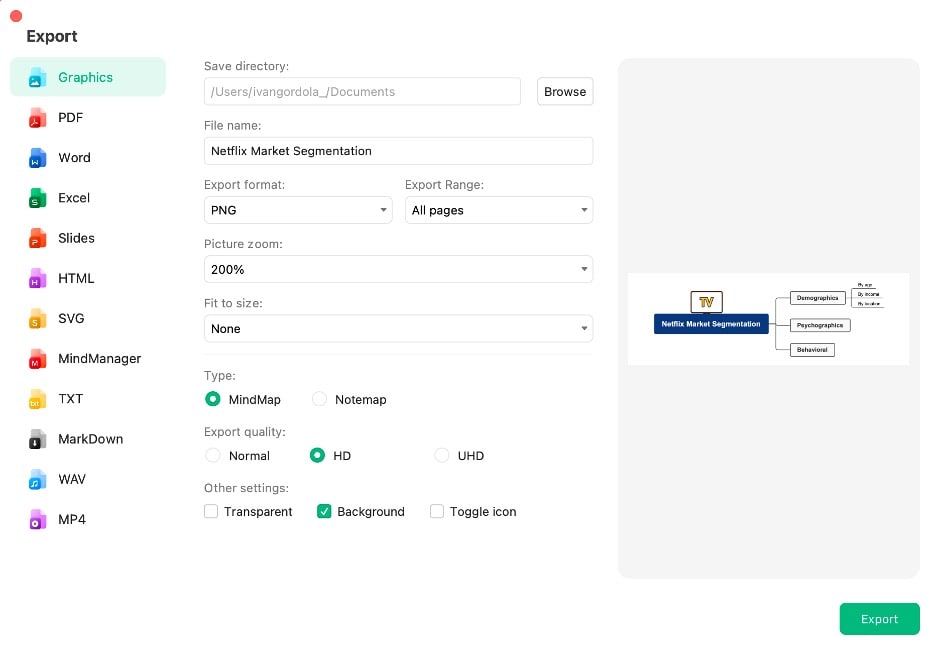Choose the WAV audio icon

coord(38,480)
